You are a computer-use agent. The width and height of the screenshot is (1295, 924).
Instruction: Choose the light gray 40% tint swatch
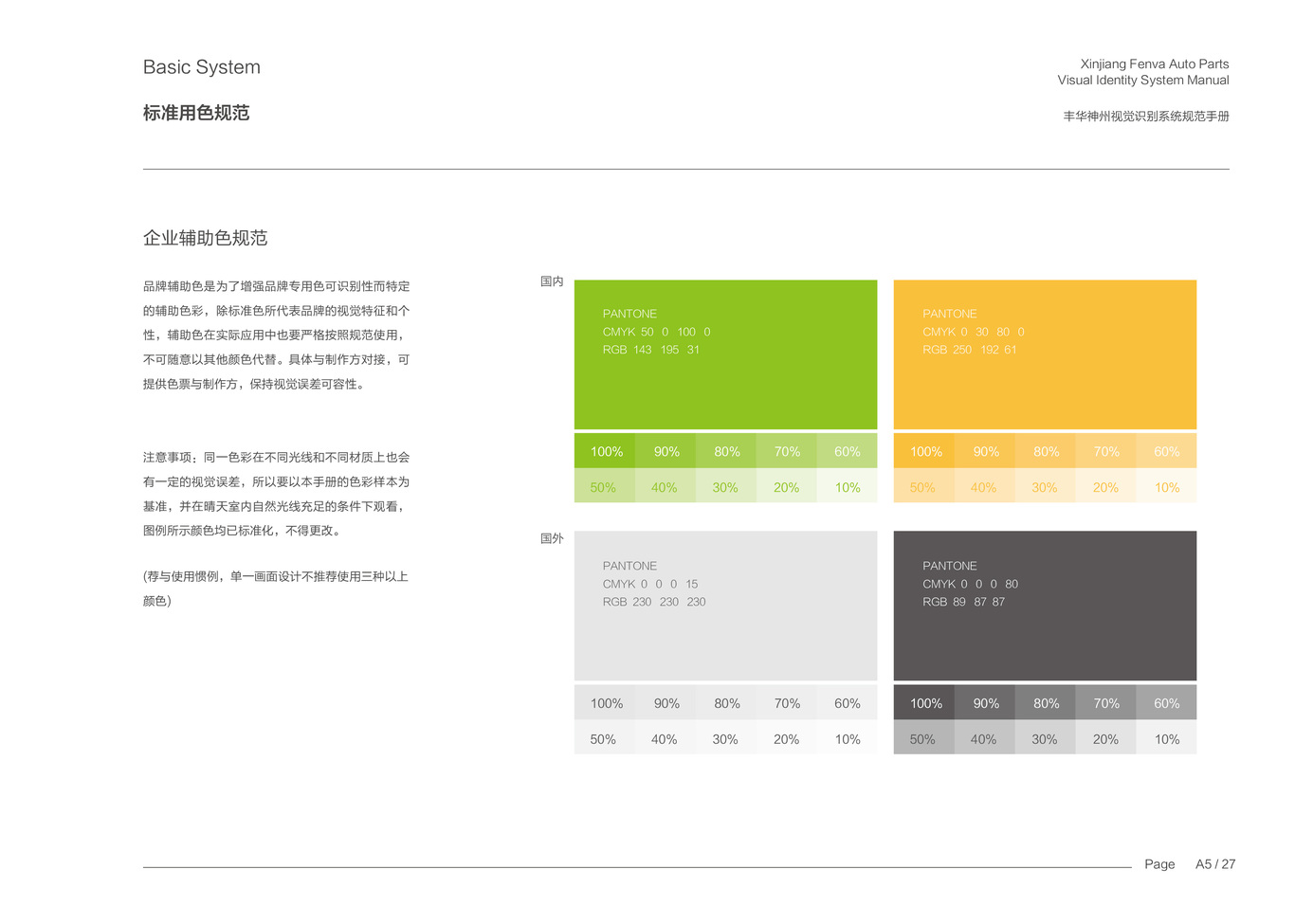pyautogui.click(x=666, y=737)
